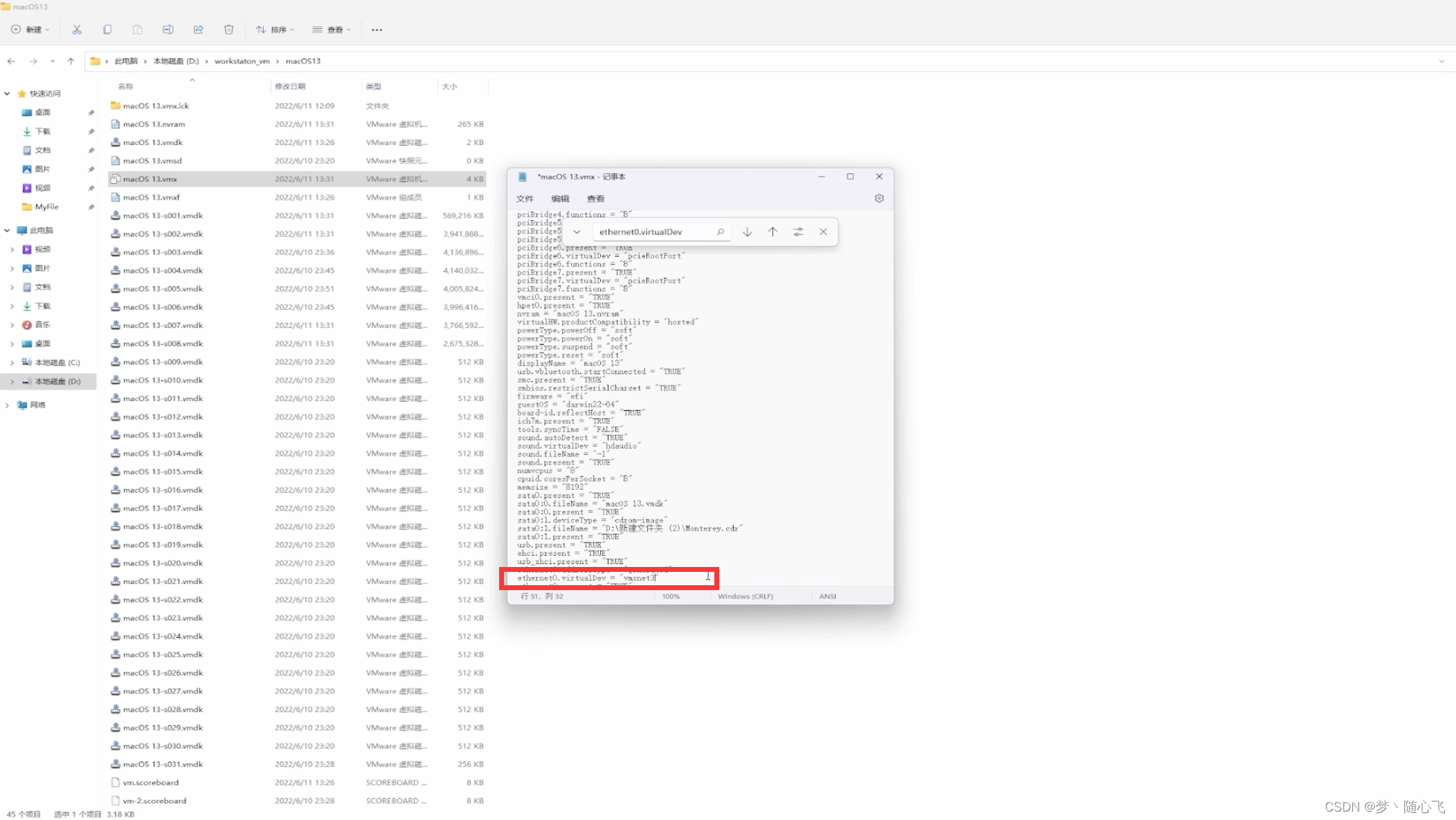Image resolution: width=1456 pixels, height=820 pixels.
Task: Sort files by 修改日期 column header
Action: pyautogui.click(x=290, y=86)
